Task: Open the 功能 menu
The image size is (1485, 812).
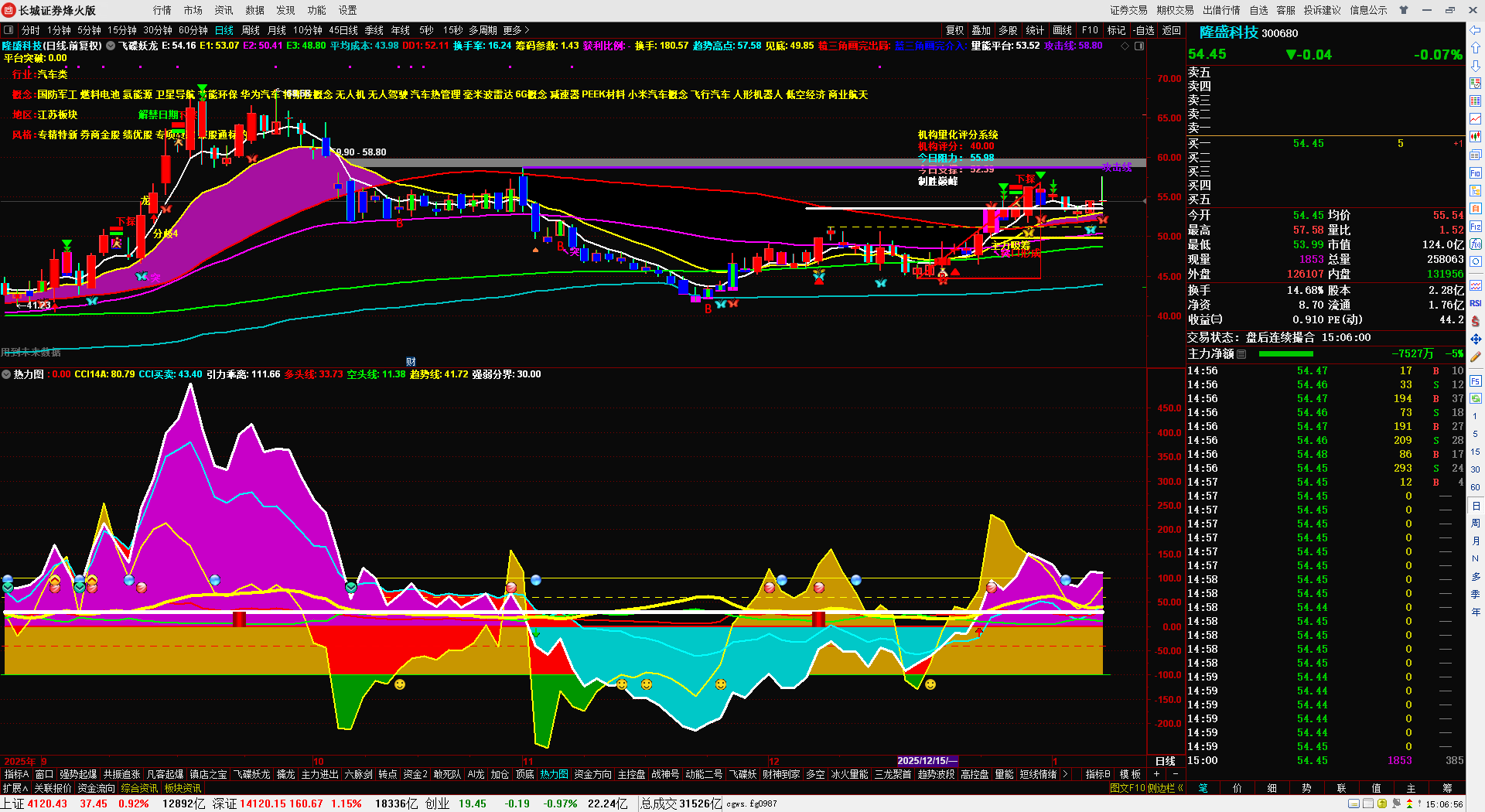Action: point(317,10)
